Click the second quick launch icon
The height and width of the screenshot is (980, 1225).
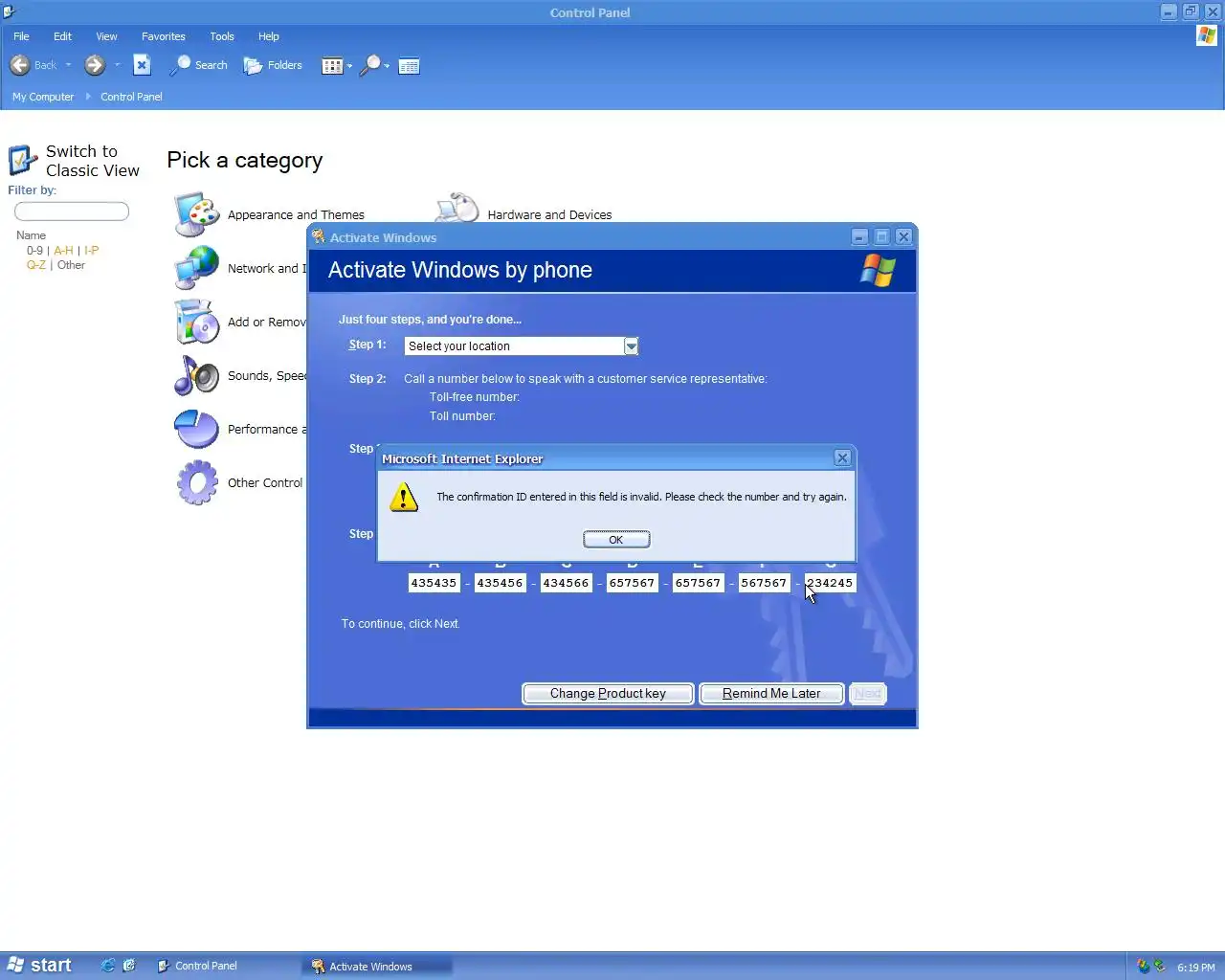[129, 966]
